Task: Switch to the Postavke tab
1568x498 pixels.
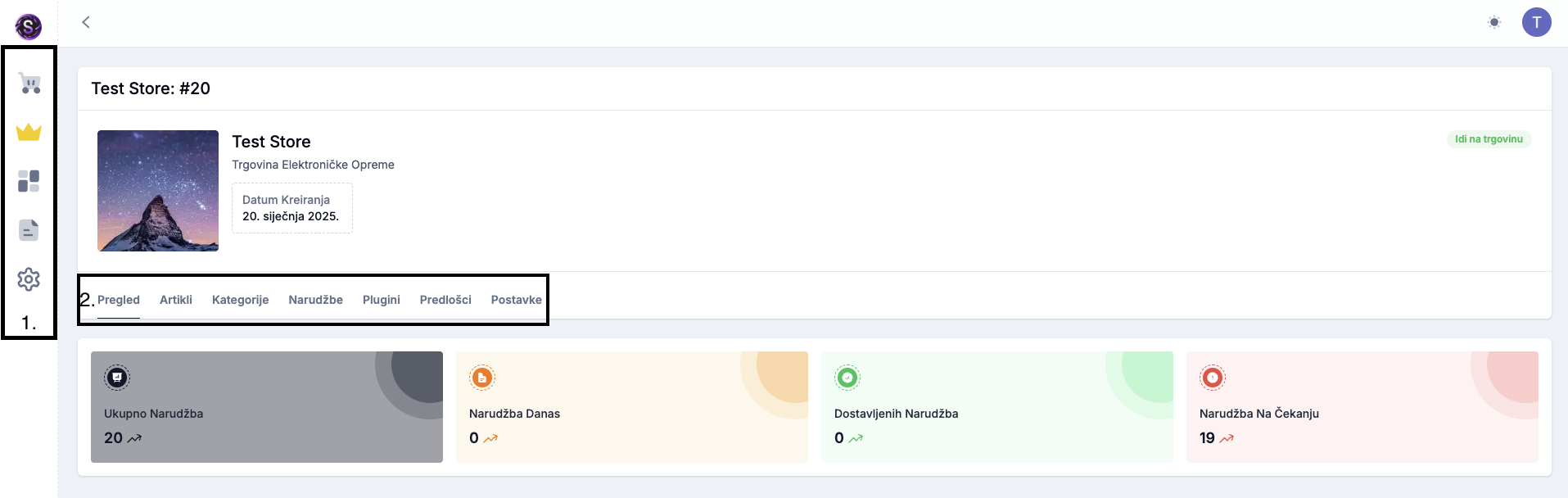Action: pyautogui.click(x=516, y=300)
